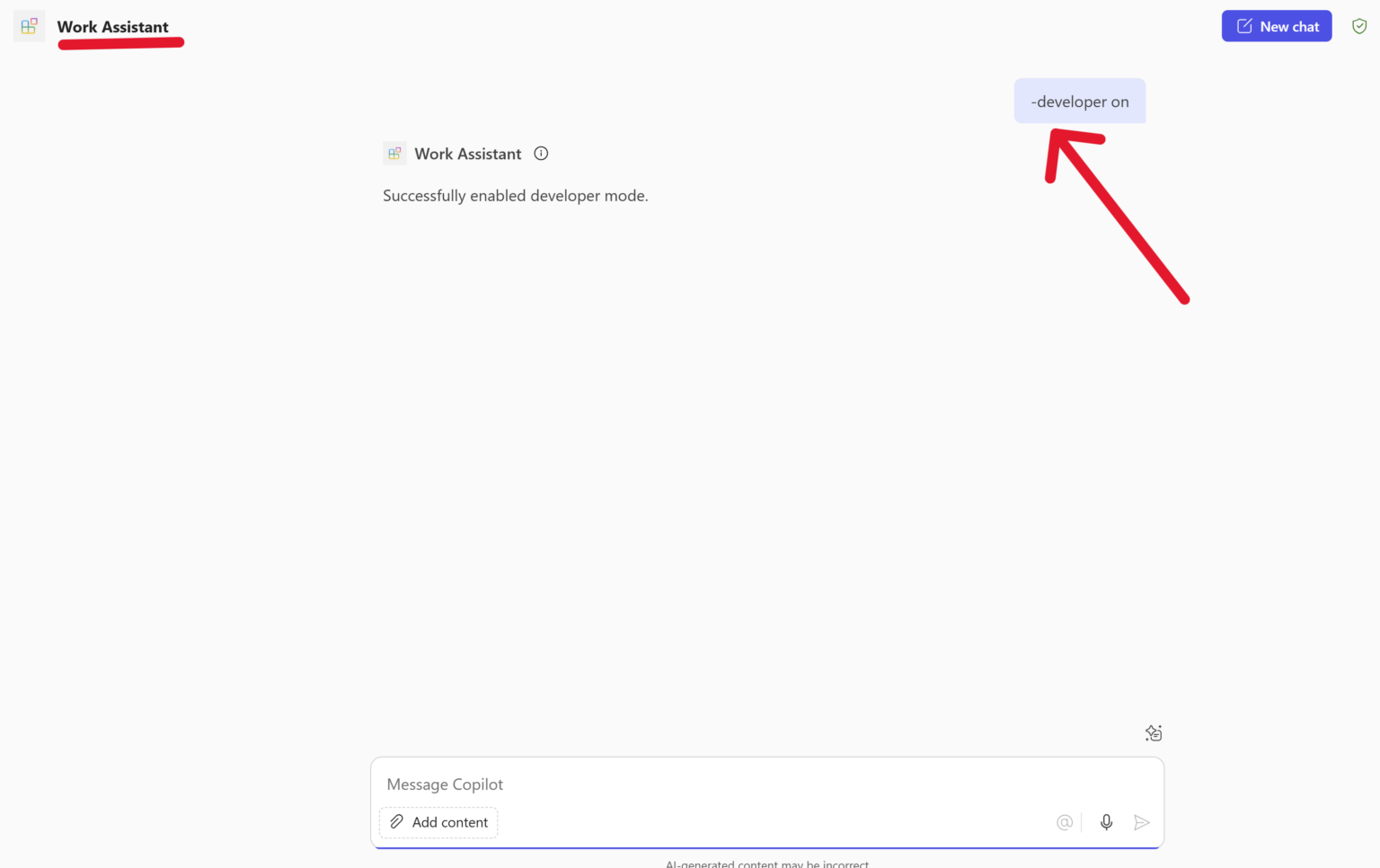Click the info icon next to Work Assistant
This screenshot has width=1380, height=868.
[x=541, y=154]
